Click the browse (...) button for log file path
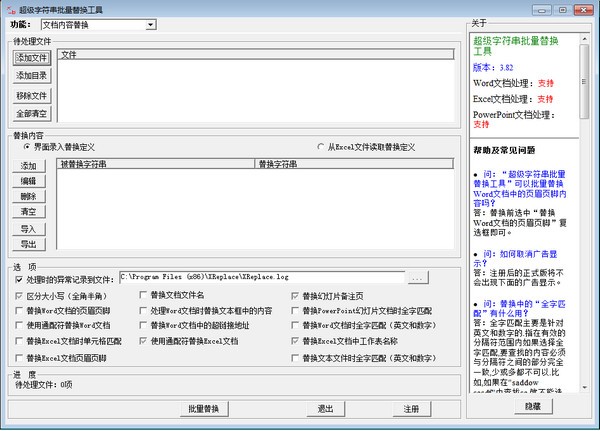Viewport: 600px width, 431px height. (x=418, y=277)
